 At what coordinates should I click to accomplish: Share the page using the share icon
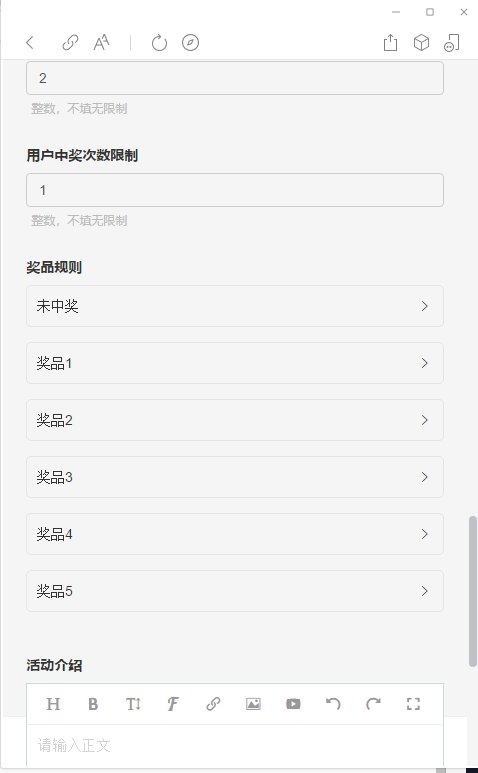tap(390, 42)
